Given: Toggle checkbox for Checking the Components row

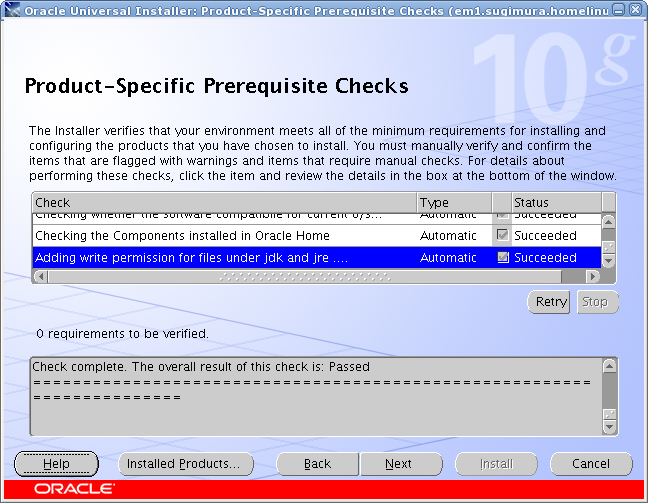Looking at the screenshot, I should point(503,235).
